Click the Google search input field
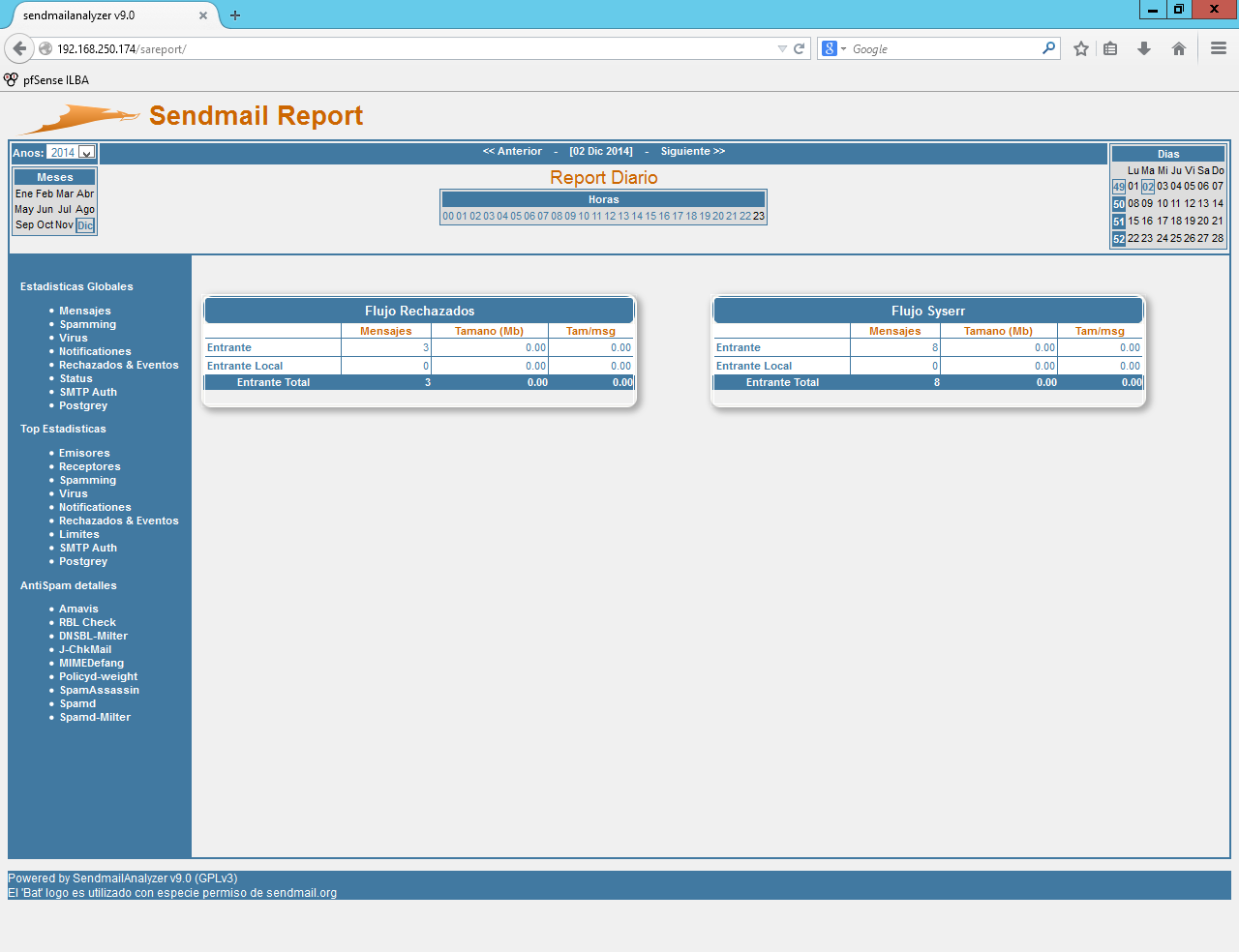 point(944,48)
